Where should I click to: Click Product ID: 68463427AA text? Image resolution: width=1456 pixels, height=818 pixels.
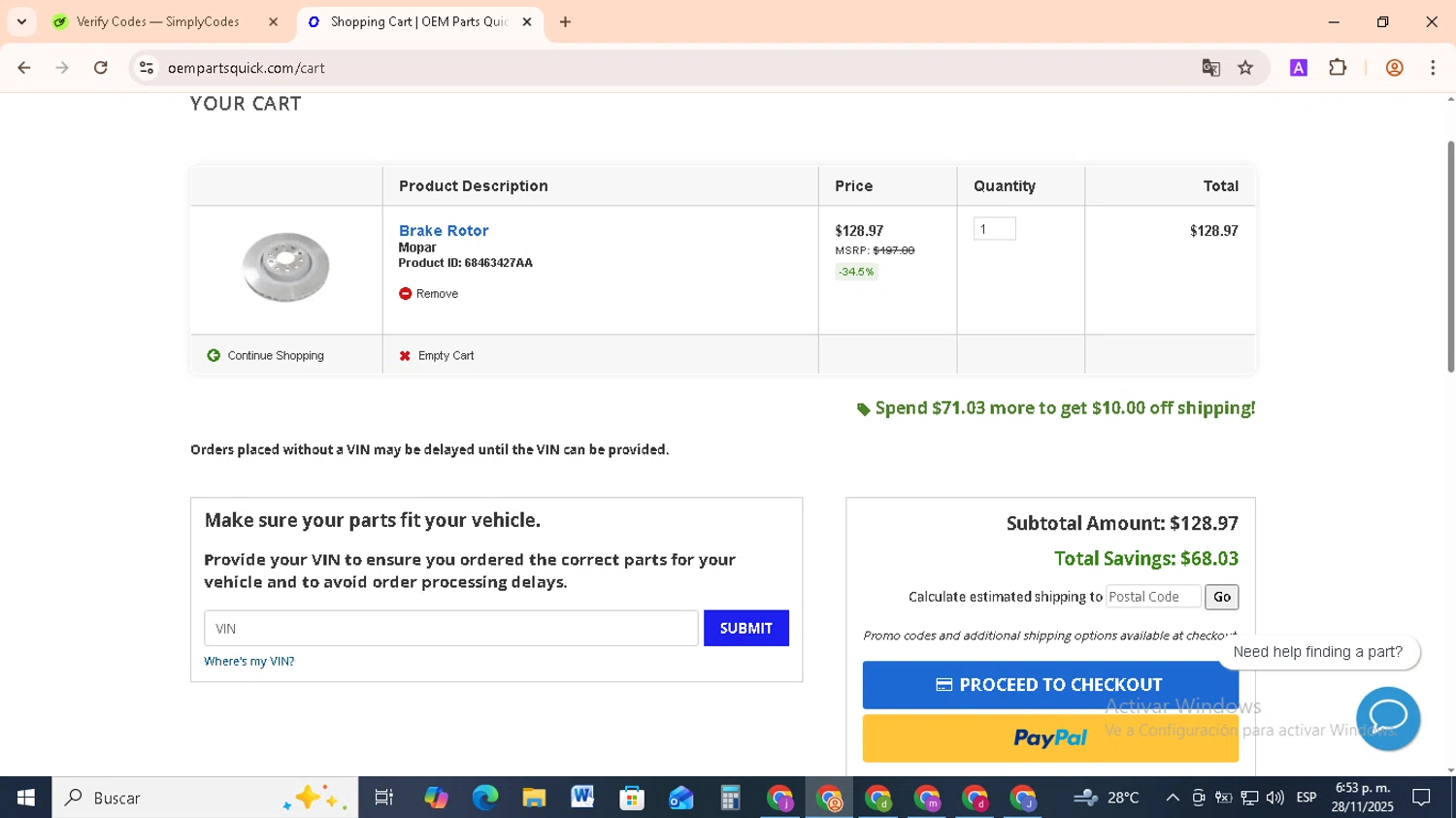tap(465, 263)
